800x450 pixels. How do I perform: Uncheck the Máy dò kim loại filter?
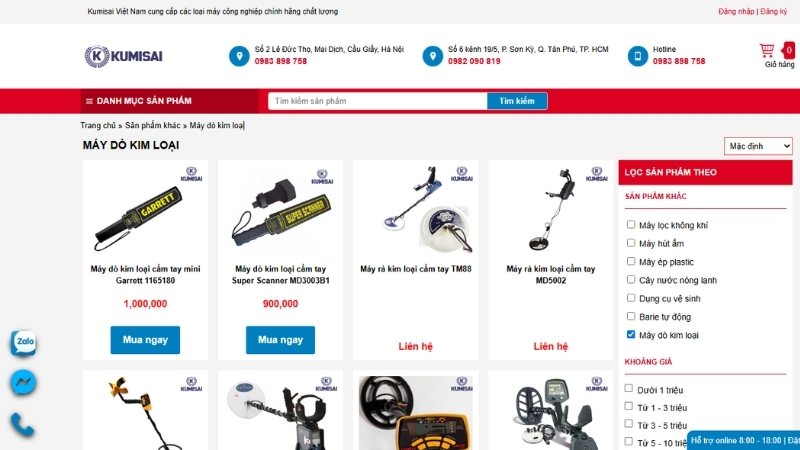point(631,335)
